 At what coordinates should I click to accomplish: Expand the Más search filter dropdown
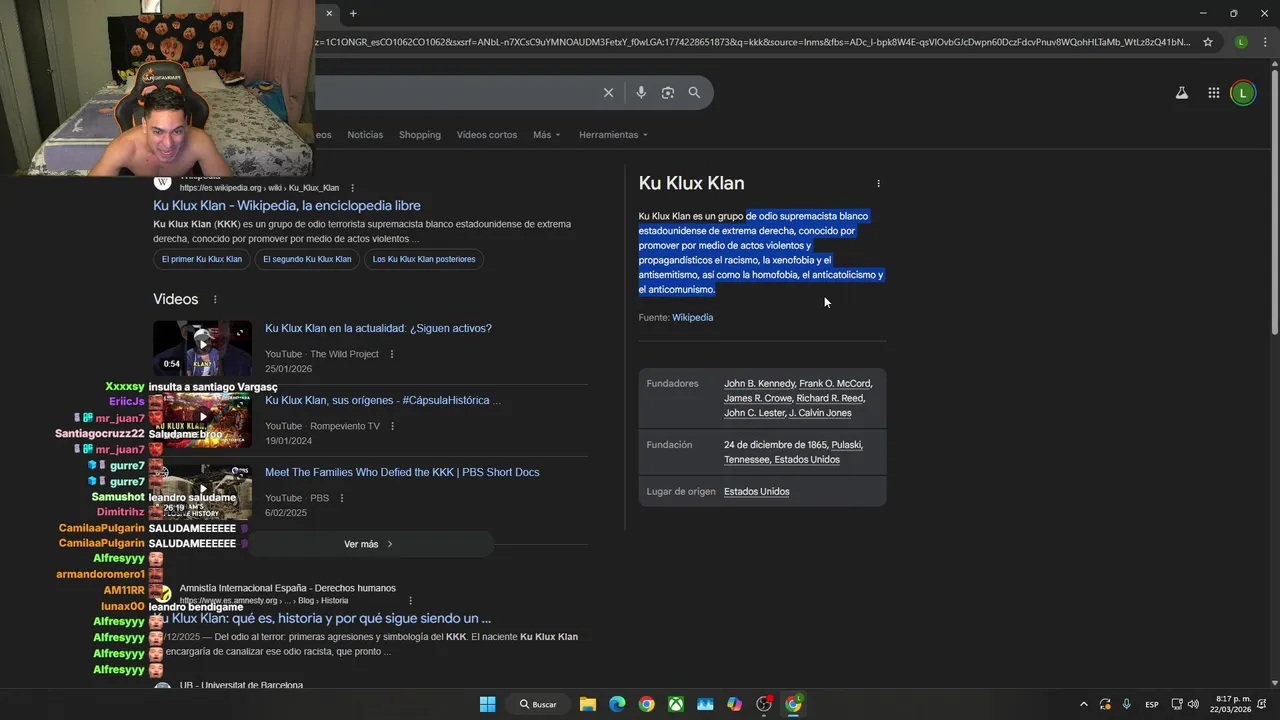point(546,135)
